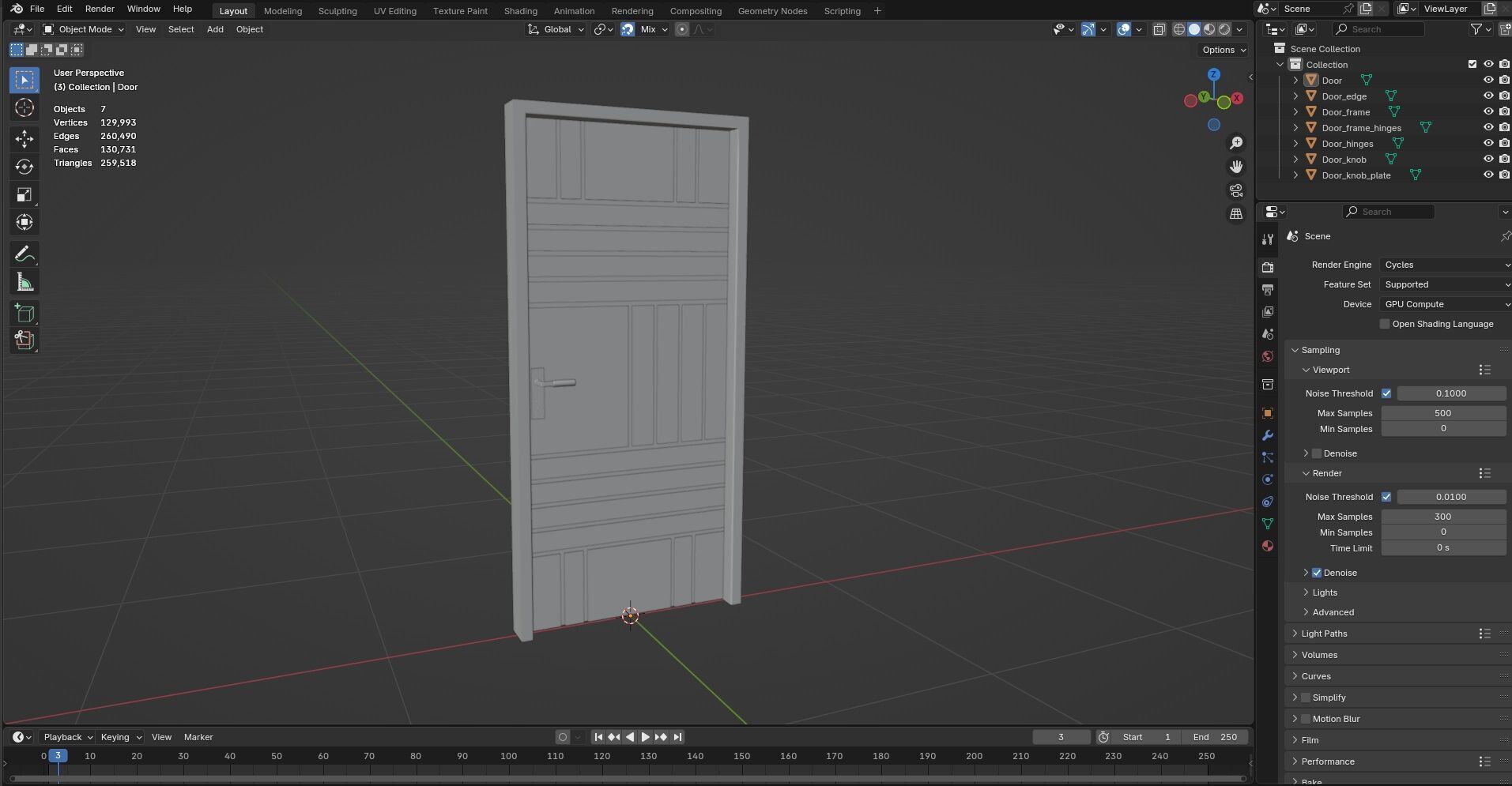Click the pan view hand icon

coord(1236,167)
